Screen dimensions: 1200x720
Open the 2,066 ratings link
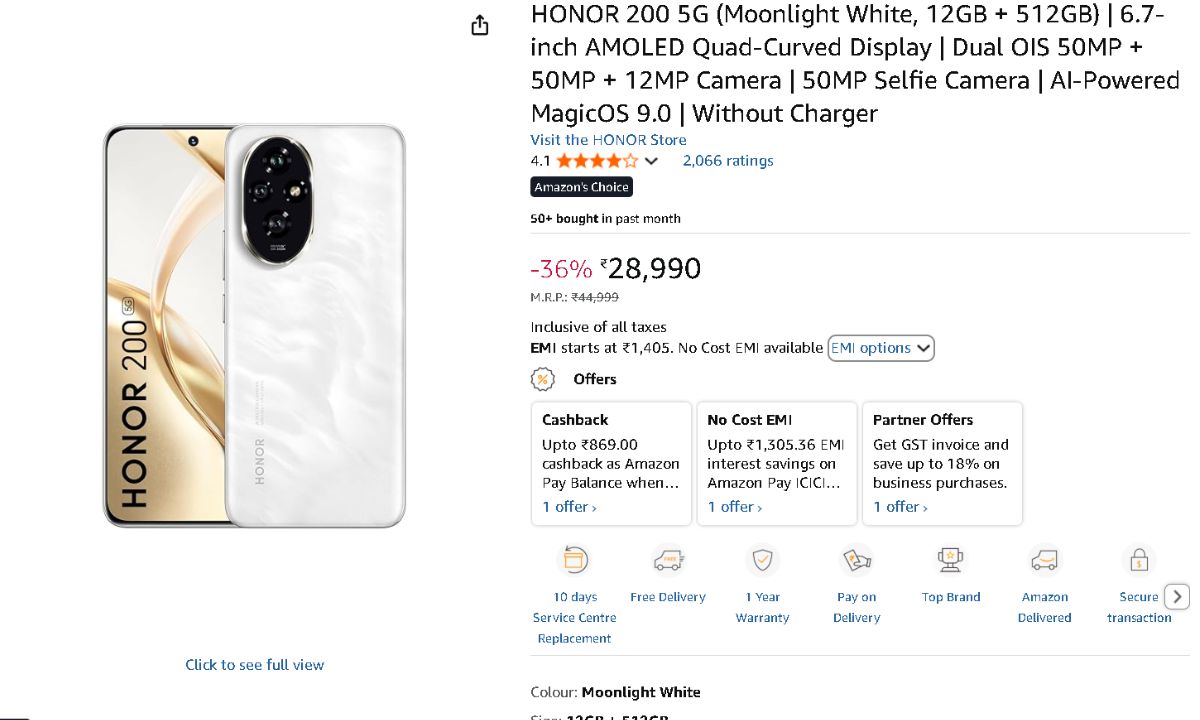(728, 161)
